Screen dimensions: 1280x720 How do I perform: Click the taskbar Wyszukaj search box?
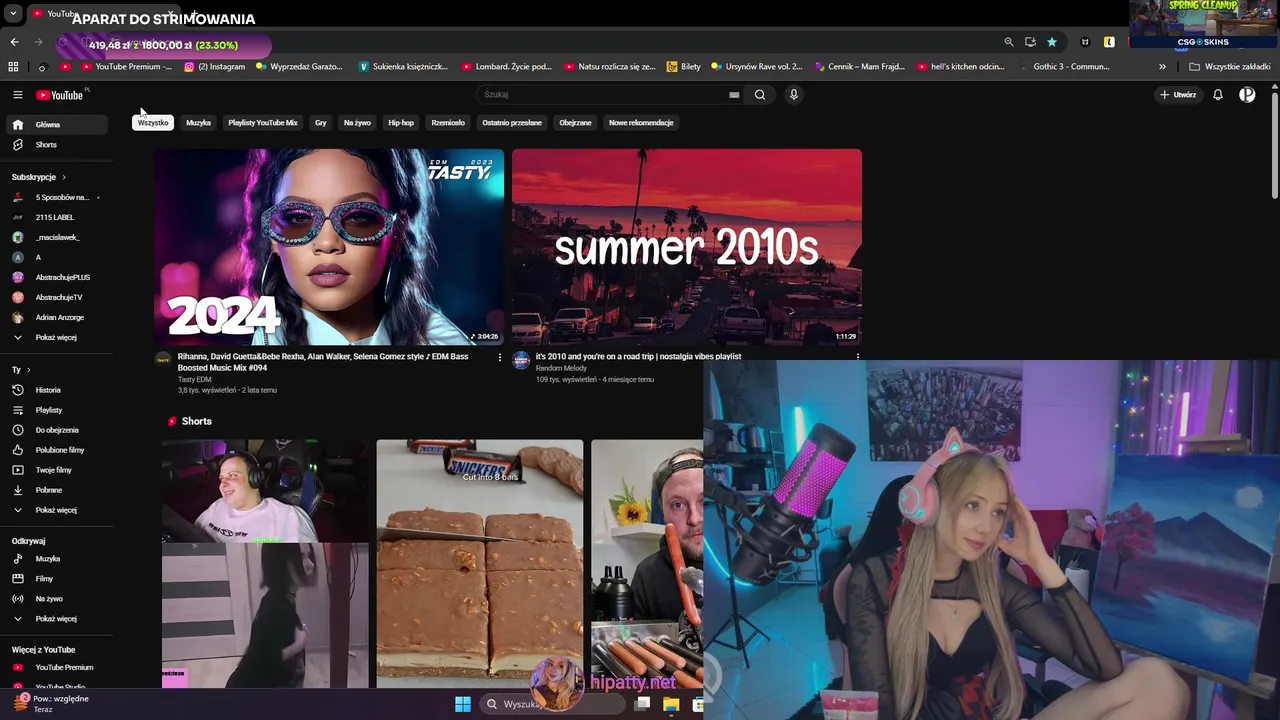[551, 704]
